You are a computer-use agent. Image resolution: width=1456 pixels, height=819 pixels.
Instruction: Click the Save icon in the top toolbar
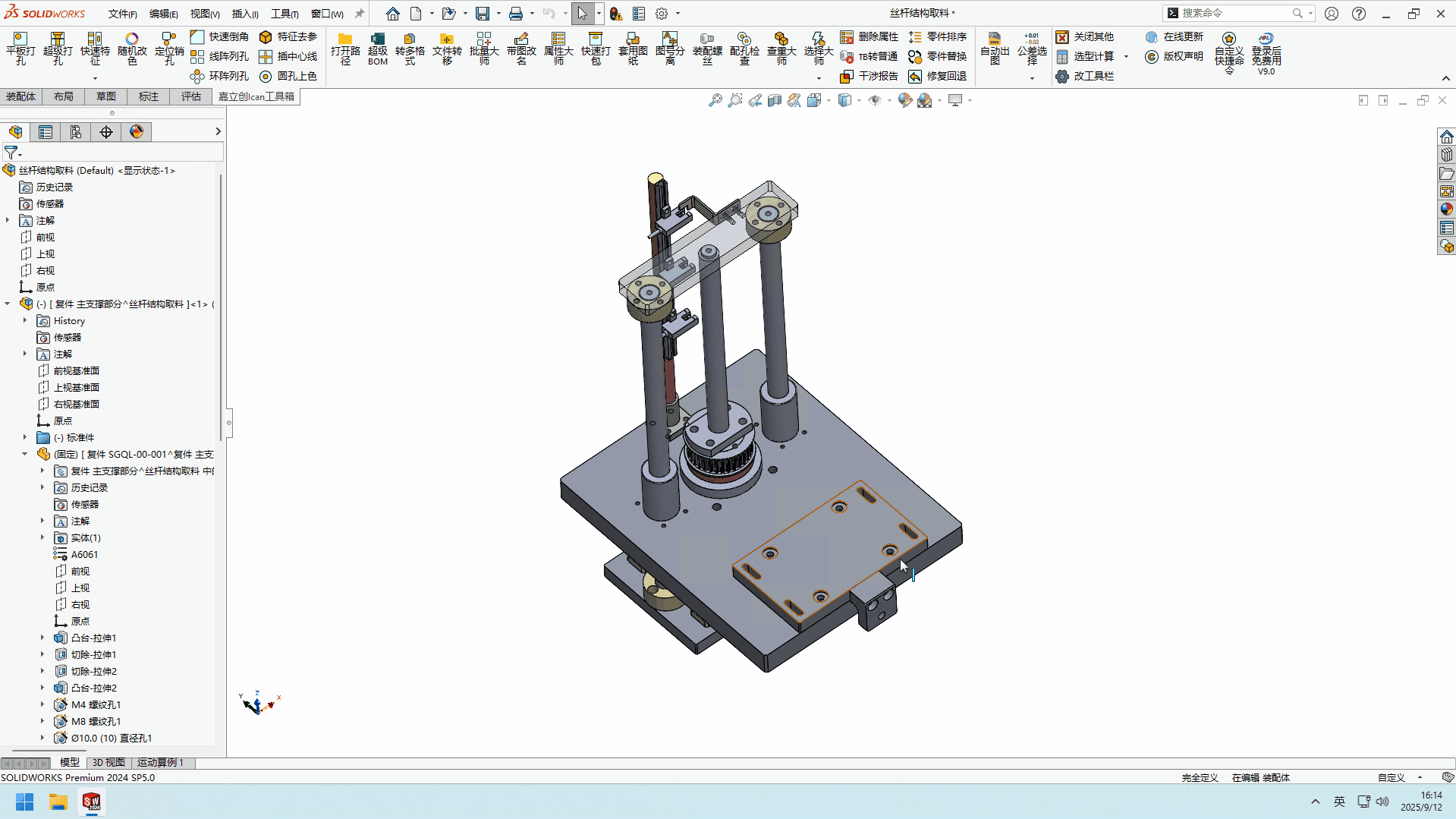pyautogui.click(x=483, y=14)
